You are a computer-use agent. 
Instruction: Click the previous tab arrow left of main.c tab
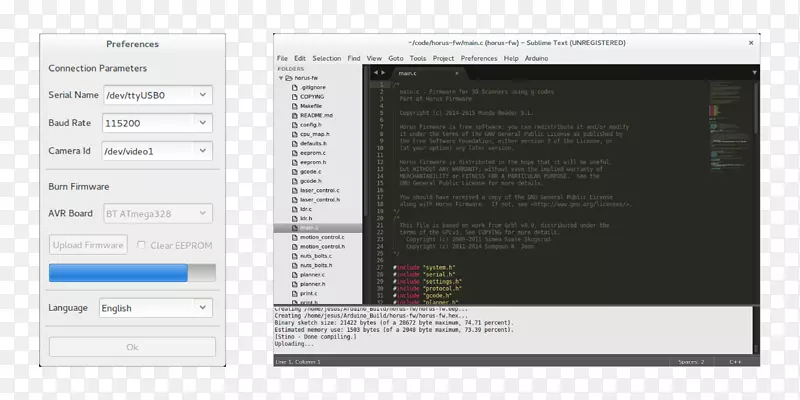coord(376,74)
